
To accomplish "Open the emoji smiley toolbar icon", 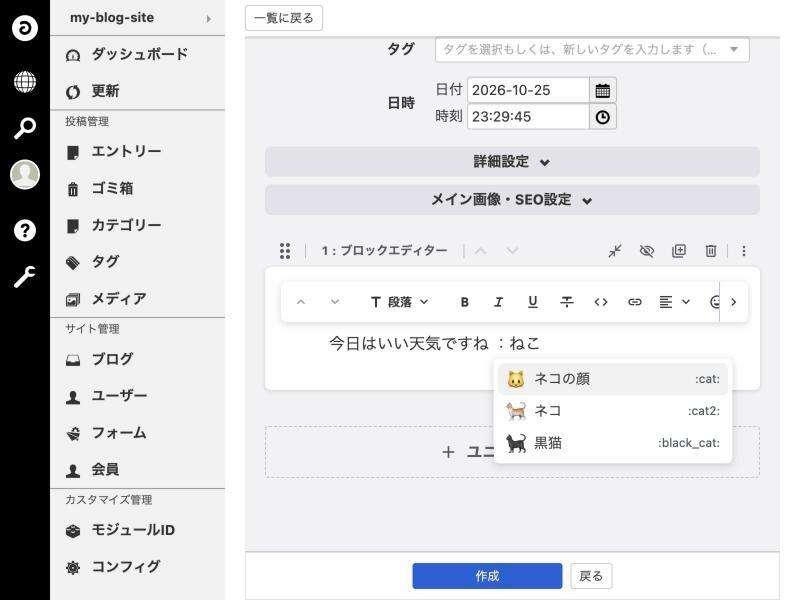I will (x=715, y=302).
